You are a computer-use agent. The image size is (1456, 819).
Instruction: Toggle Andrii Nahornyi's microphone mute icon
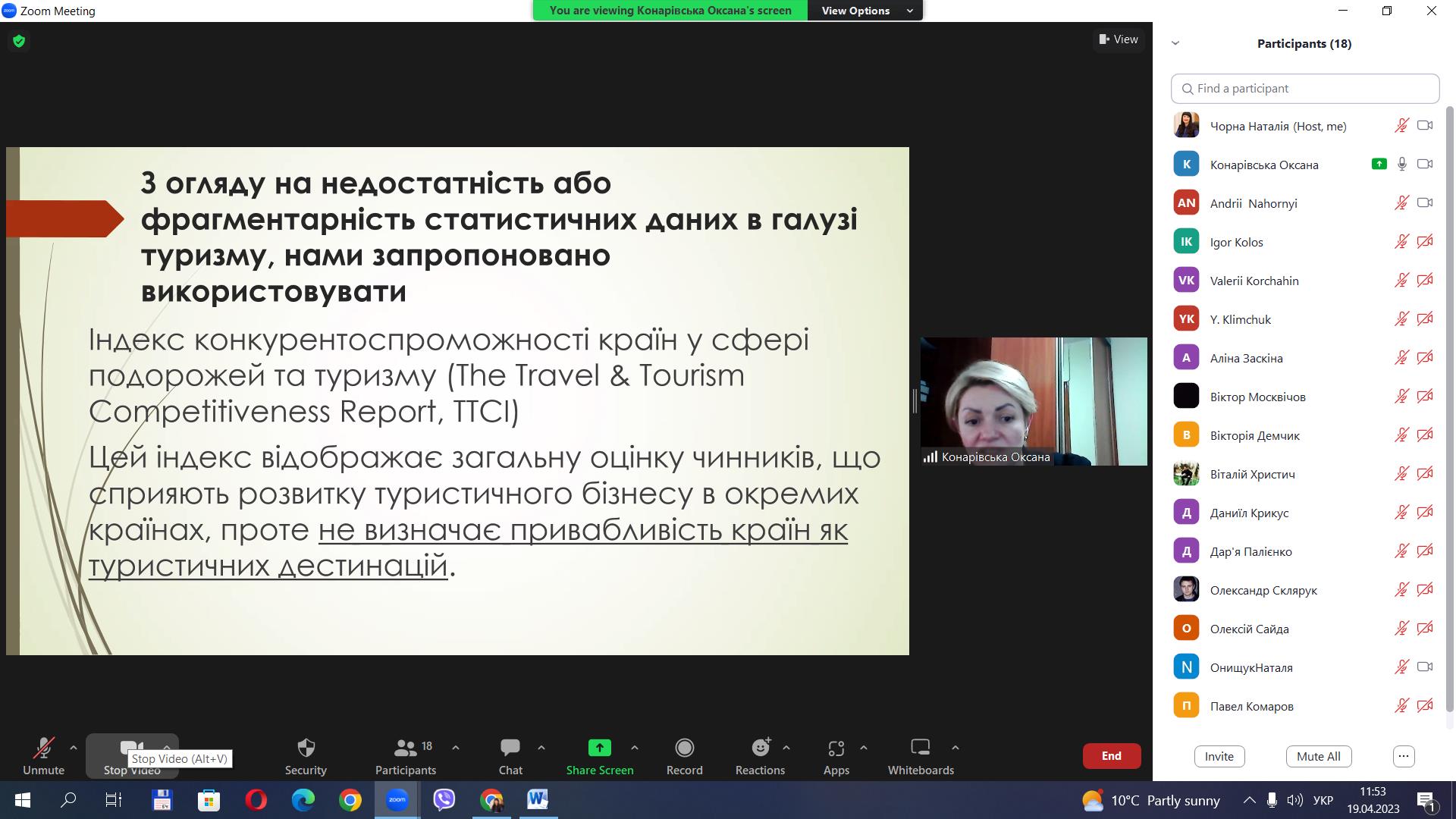(x=1401, y=203)
